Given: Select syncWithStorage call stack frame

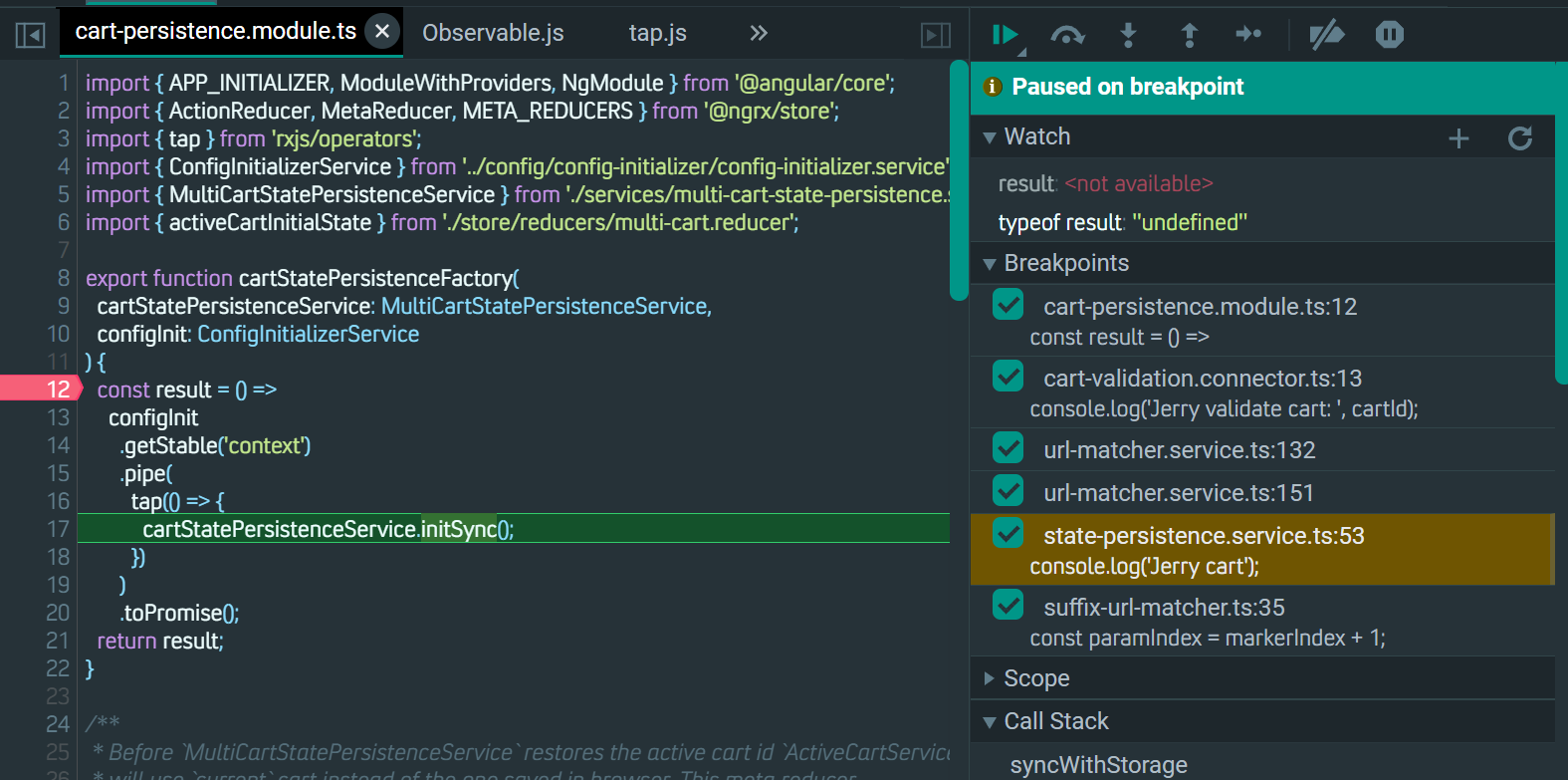Looking at the screenshot, I should [1098, 764].
